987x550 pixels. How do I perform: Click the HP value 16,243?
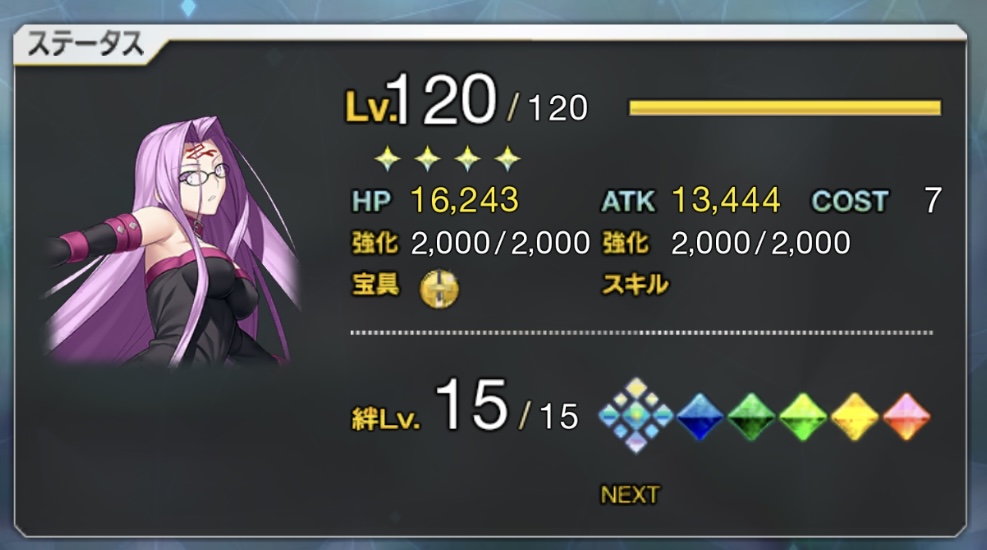465,200
